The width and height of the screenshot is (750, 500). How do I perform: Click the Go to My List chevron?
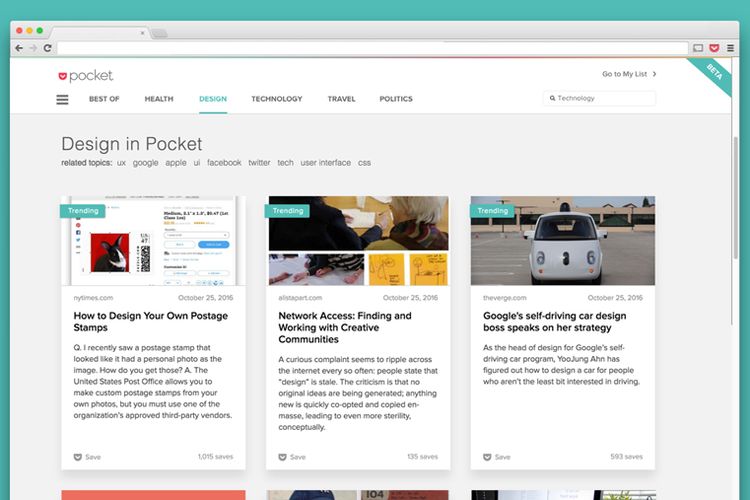click(x=654, y=74)
